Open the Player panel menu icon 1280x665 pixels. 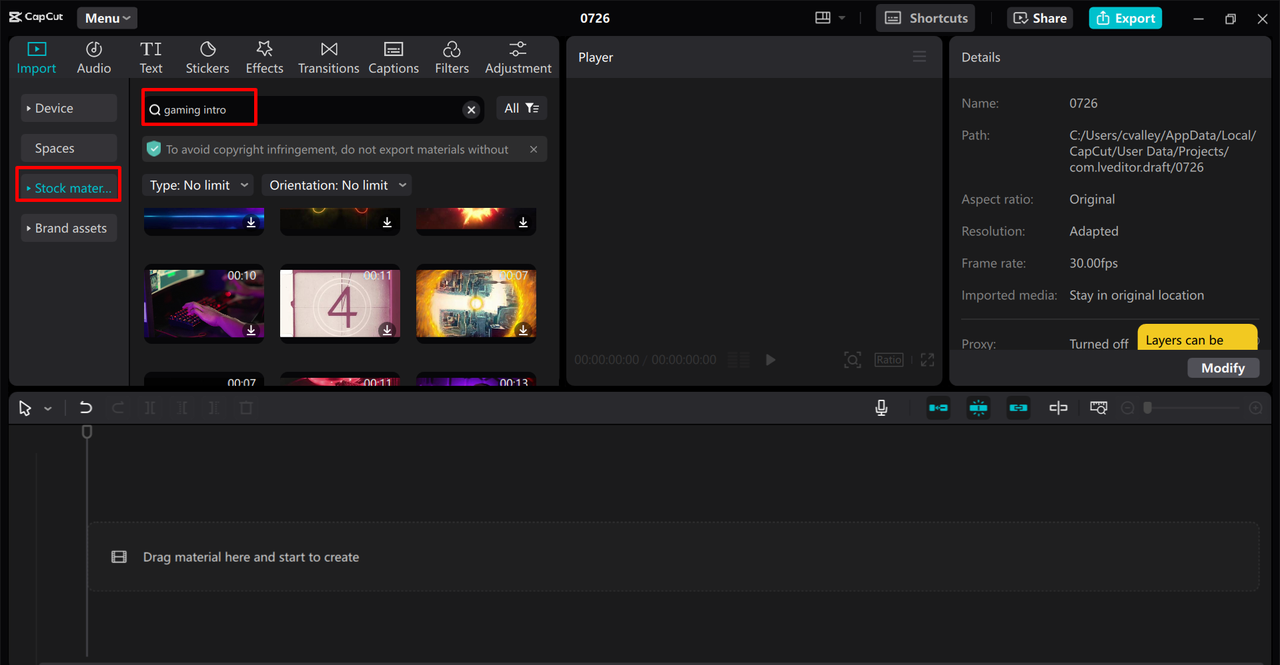tap(919, 57)
